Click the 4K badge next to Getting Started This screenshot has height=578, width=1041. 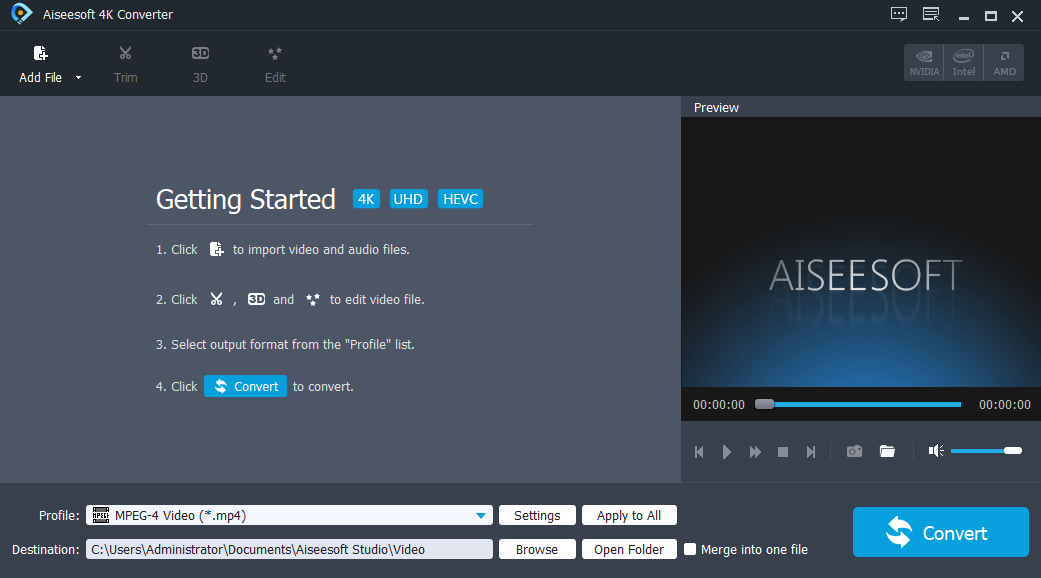pos(366,199)
